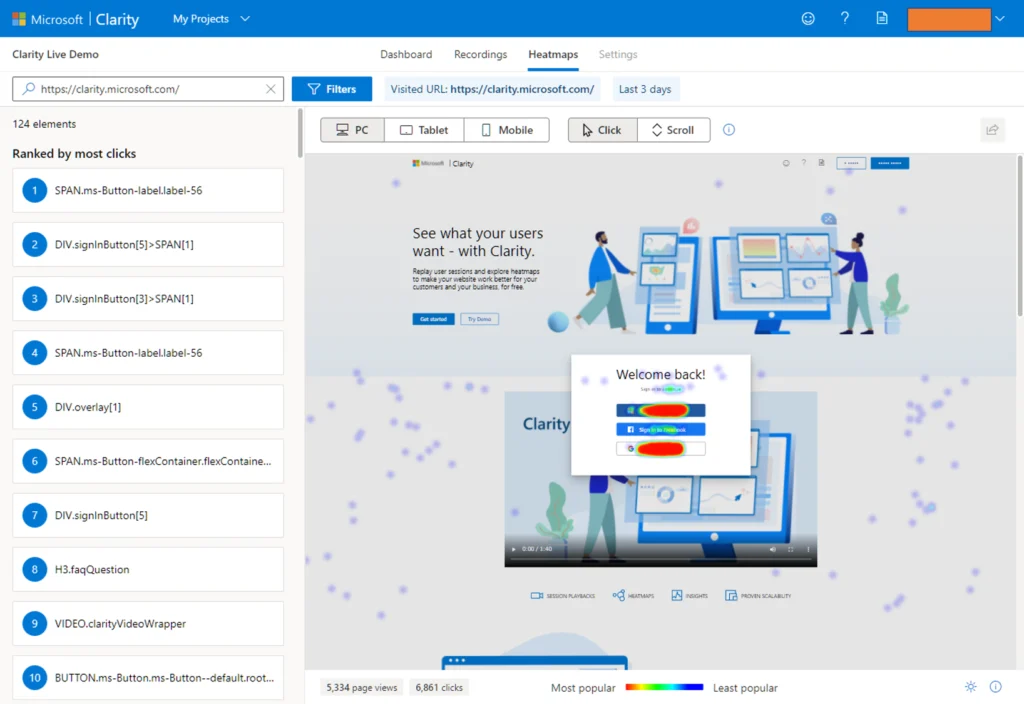Image resolution: width=1024 pixels, height=704 pixels.
Task: Open the Heatmaps tab
Action: coord(553,54)
